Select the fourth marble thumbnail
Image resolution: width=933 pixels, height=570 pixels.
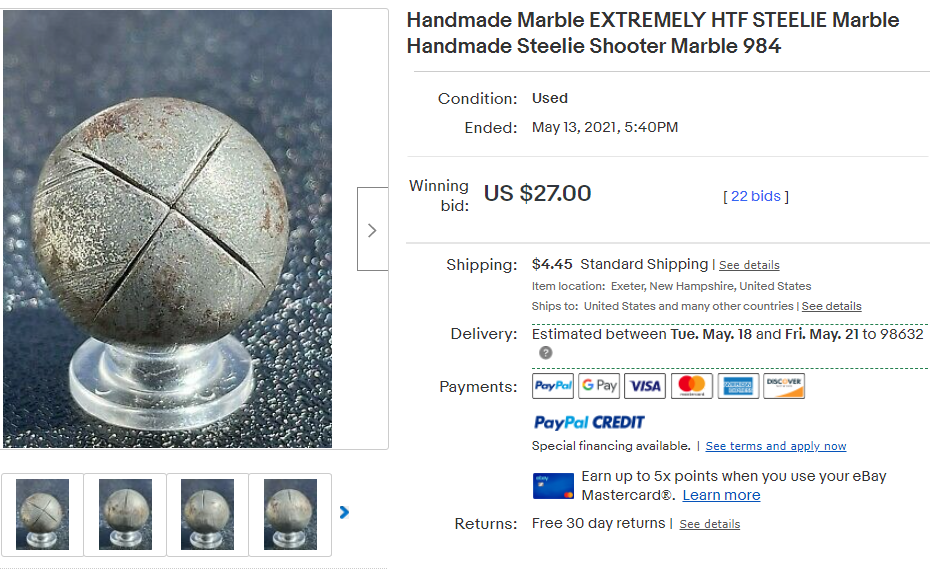tap(290, 515)
